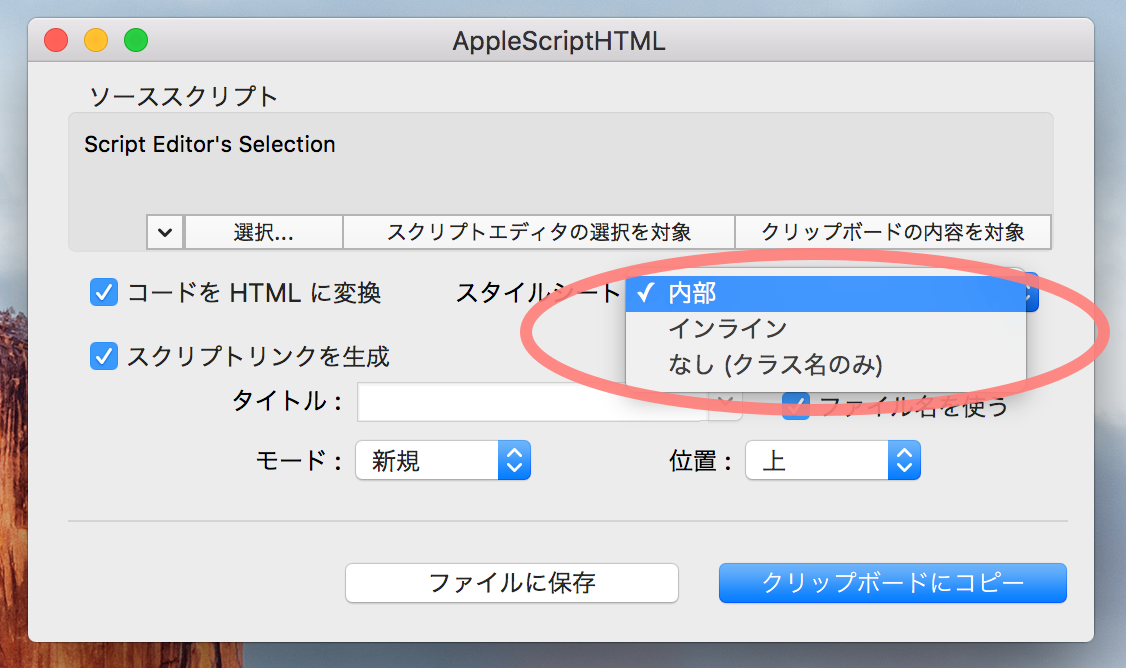Toggle ファイル名を使う checkbox
Screen dimensions: 1126x668
pyautogui.click(x=796, y=407)
